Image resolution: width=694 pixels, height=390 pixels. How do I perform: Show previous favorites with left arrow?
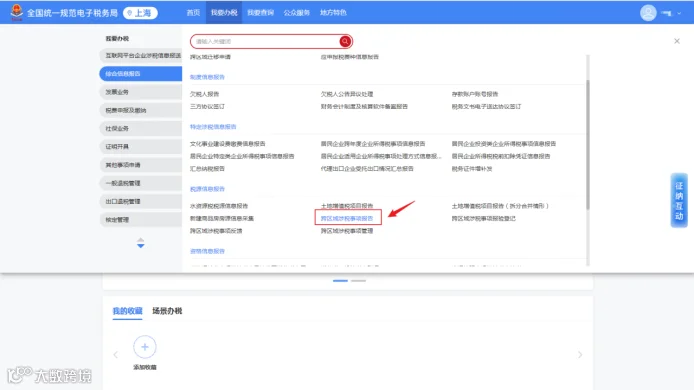tap(116, 355)
